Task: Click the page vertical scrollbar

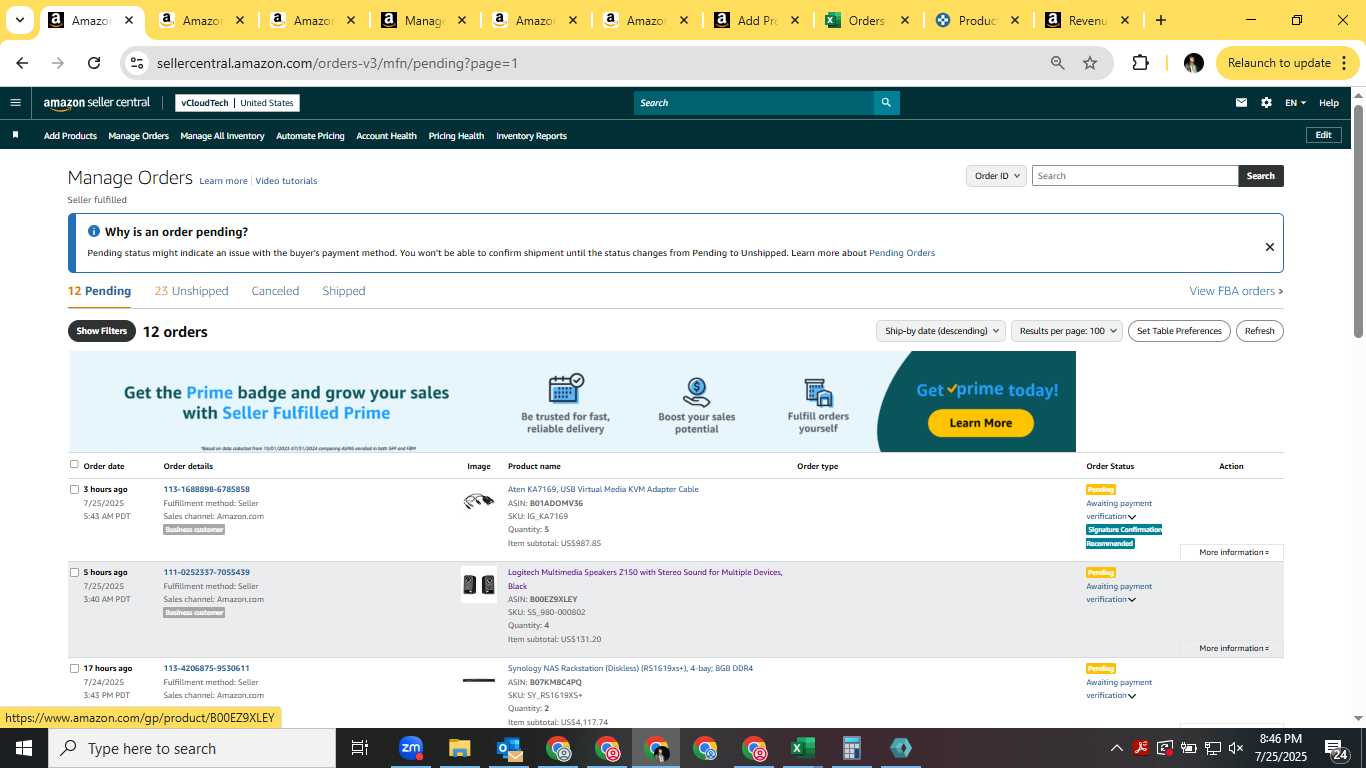Action: tap(1359, 220)
